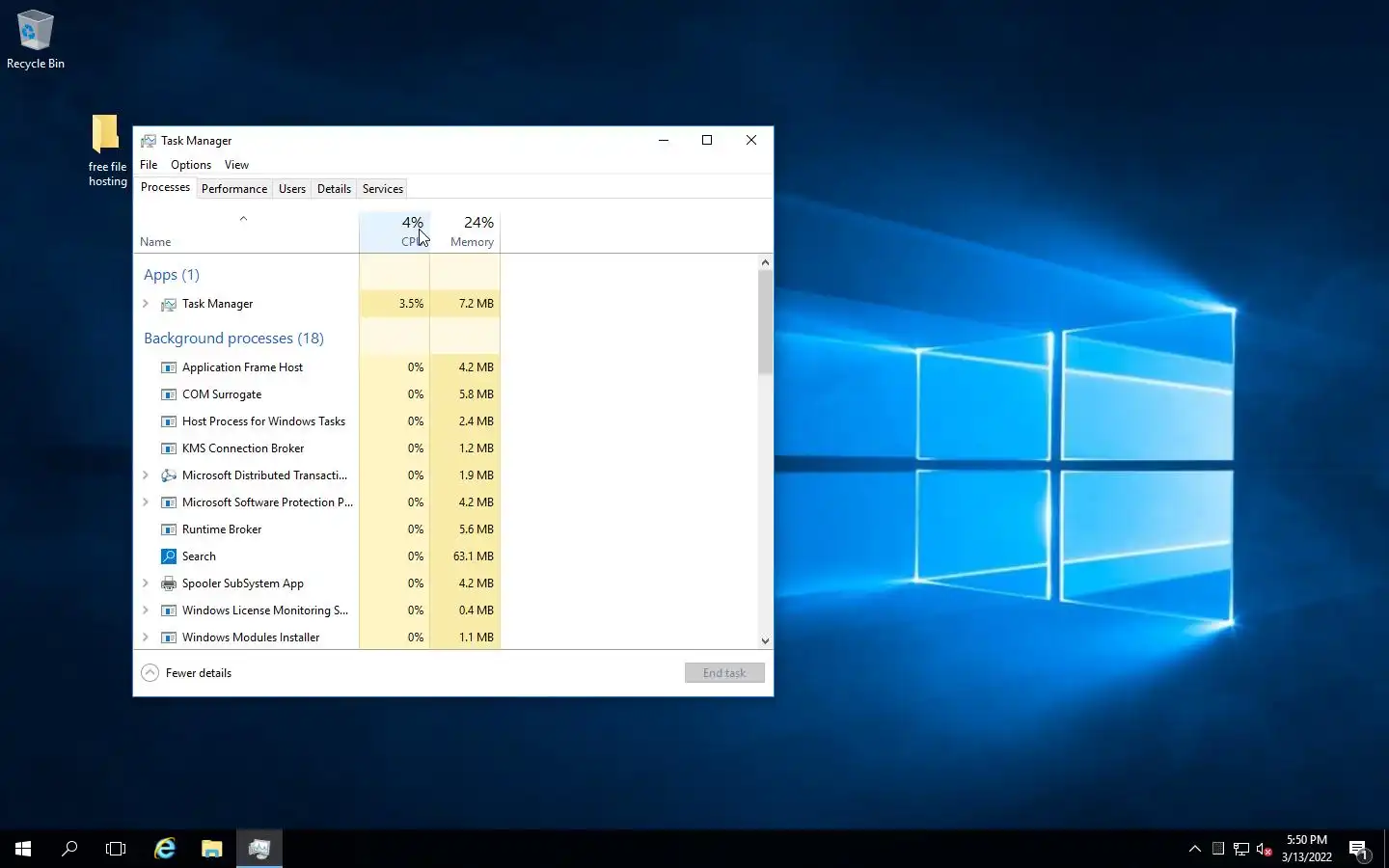The image size is (1389, 868).
Task: Collapse view with Fewer details
Action: pos(187,673)
